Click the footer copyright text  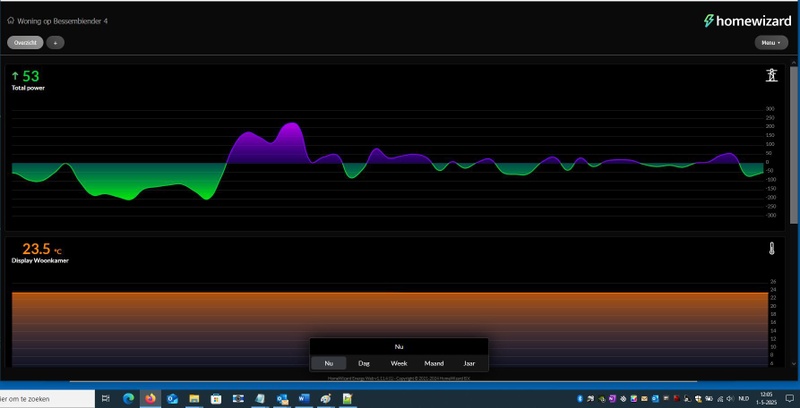pyautogui.click(x=398, y=378)
